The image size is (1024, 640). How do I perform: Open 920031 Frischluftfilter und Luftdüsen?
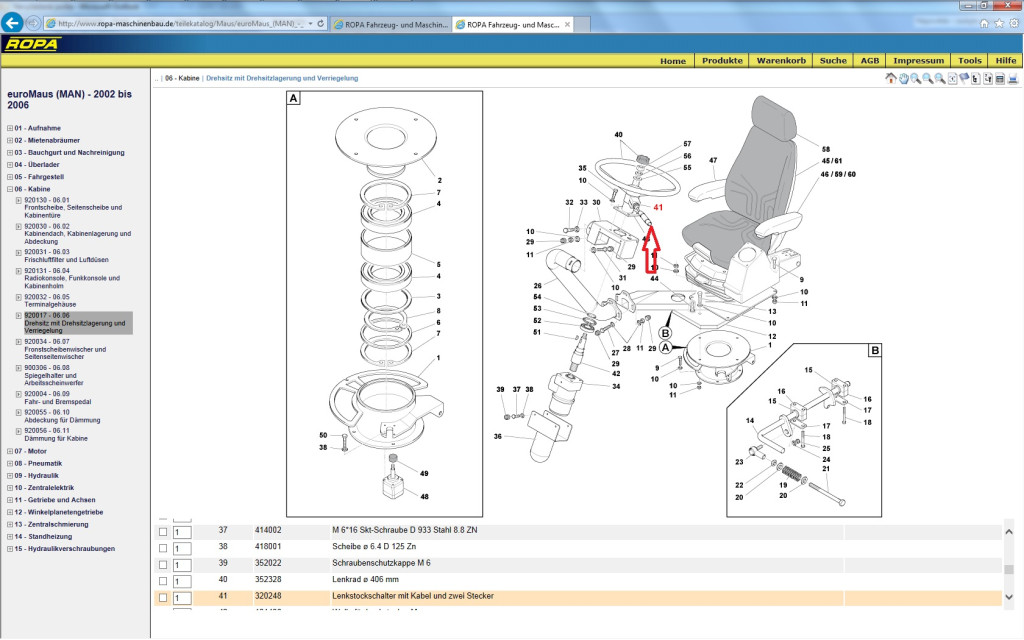[67, 256]
